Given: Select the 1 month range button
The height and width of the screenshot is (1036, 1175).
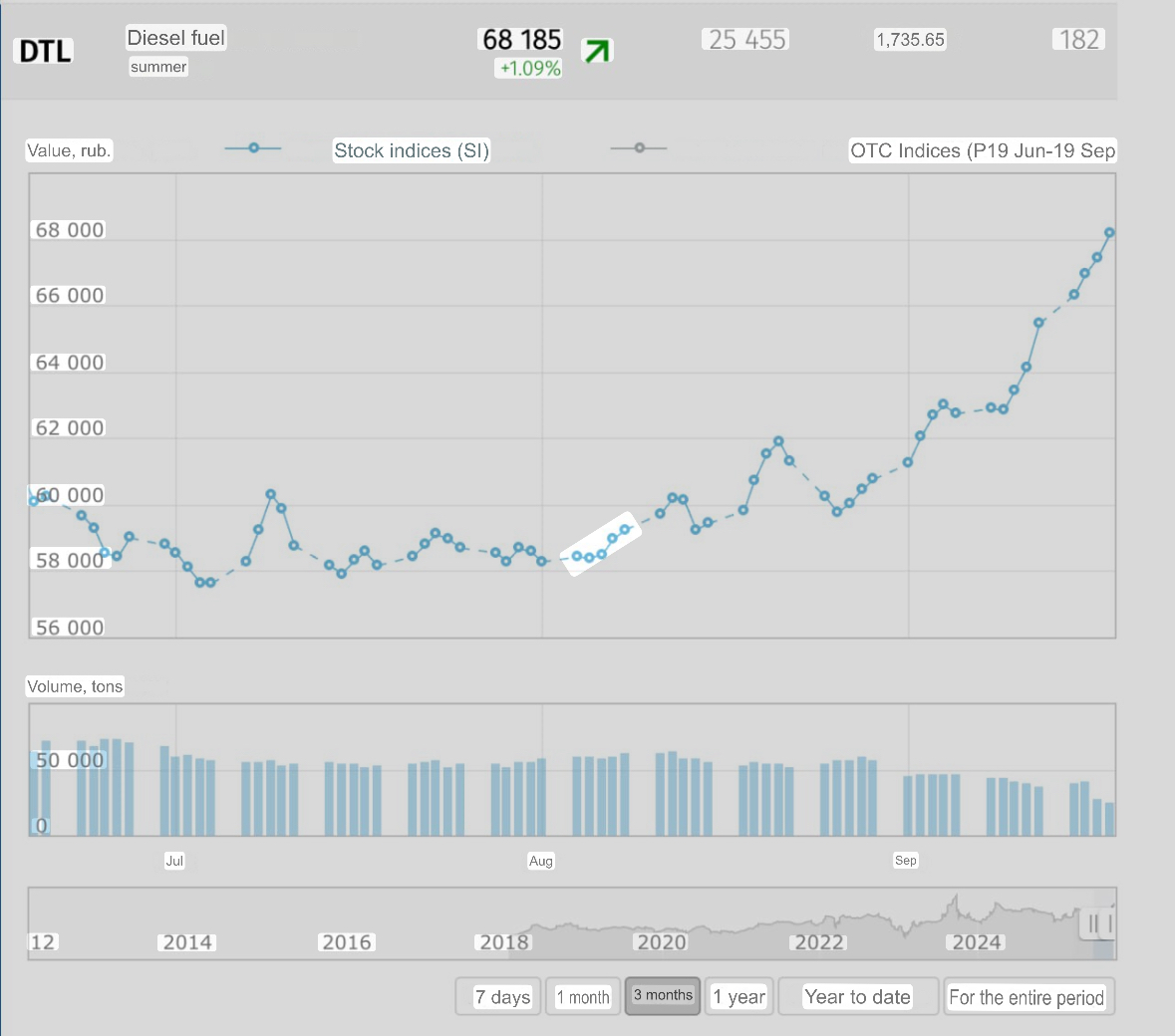Looking at the screenshot, I should coord(583,997).
